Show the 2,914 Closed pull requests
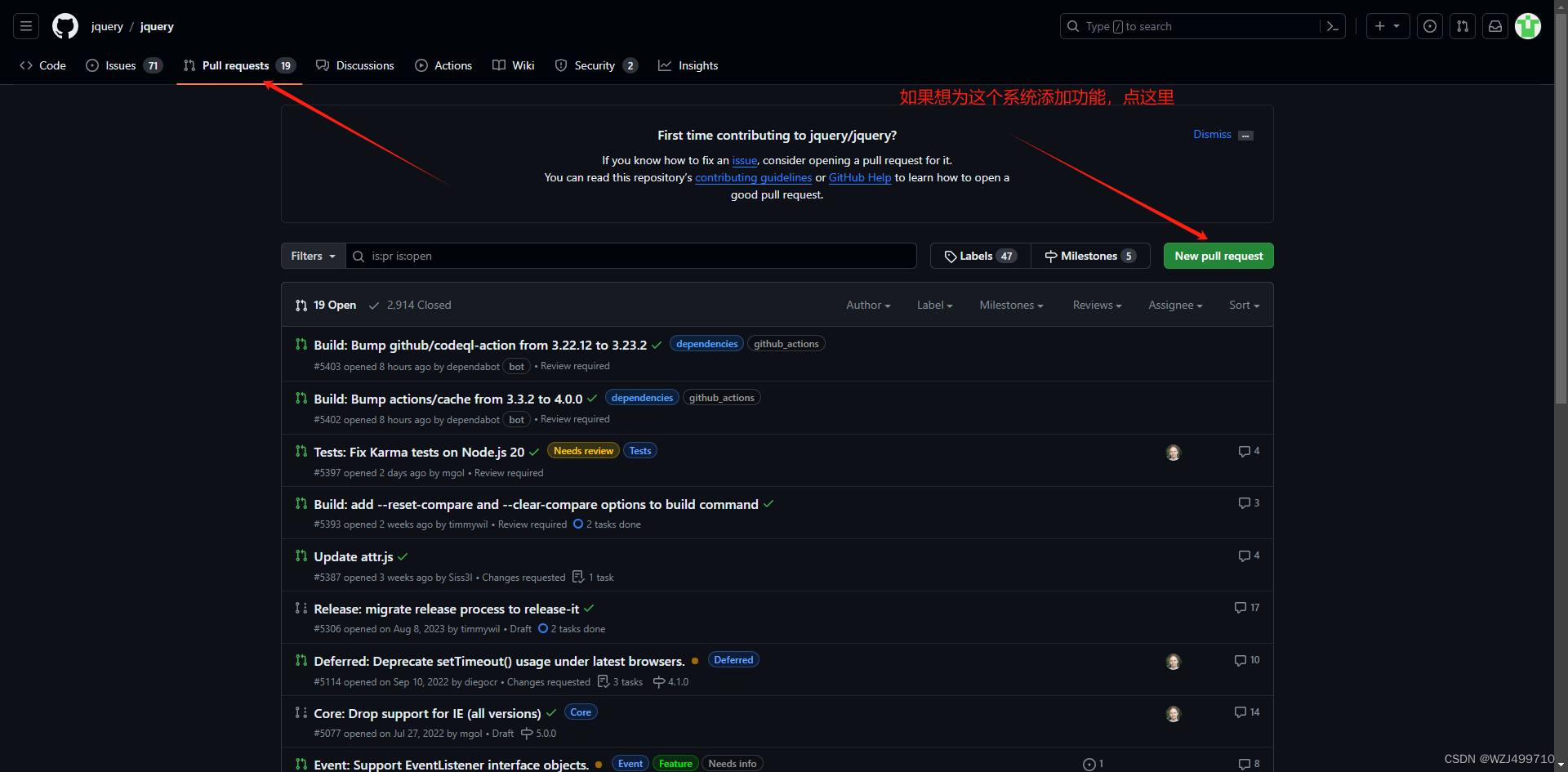Viewport: 1568px width, 772px height. tap(410, 305)
